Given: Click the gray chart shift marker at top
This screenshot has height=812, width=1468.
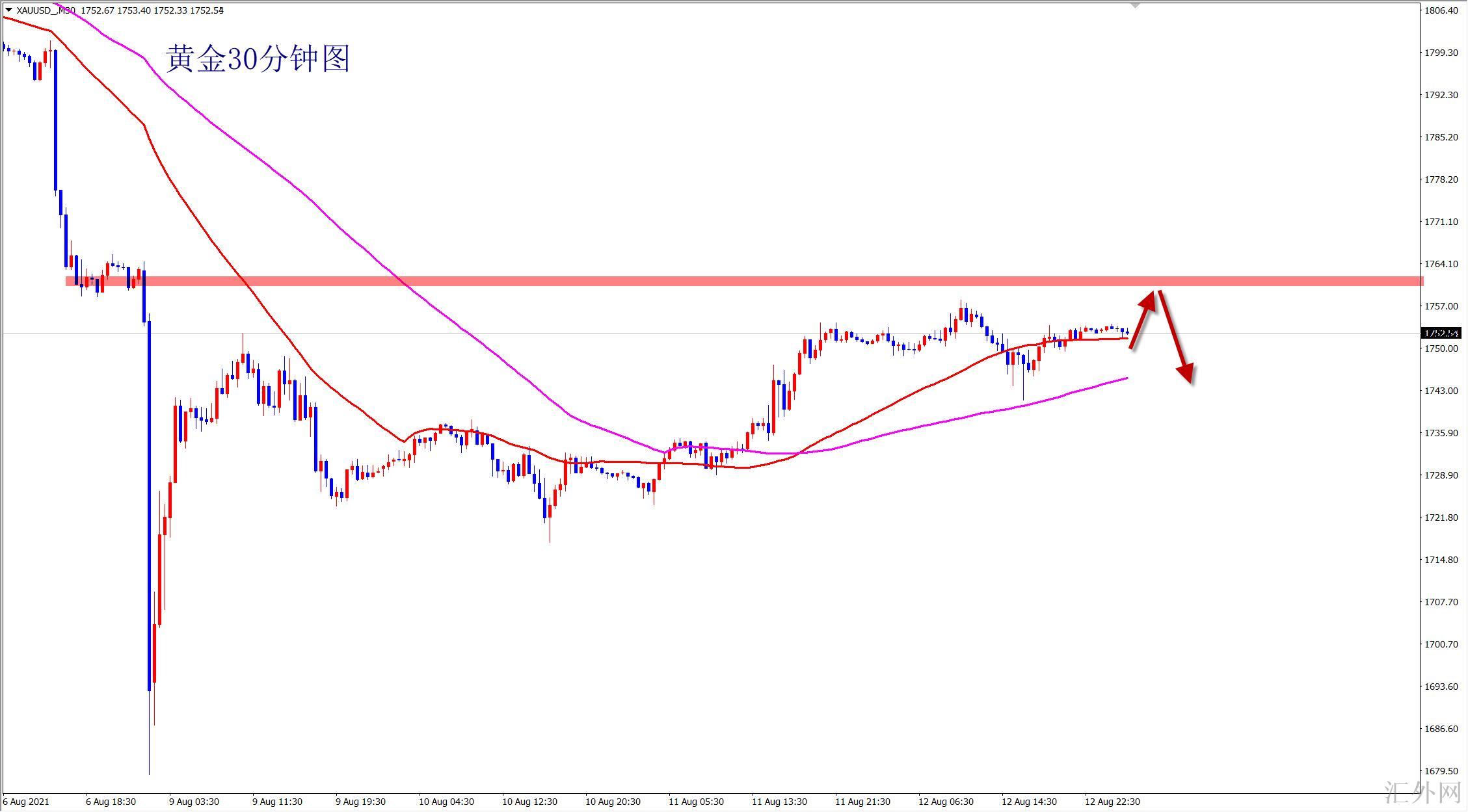Looking at the screenshot, I should (1135, 5).
